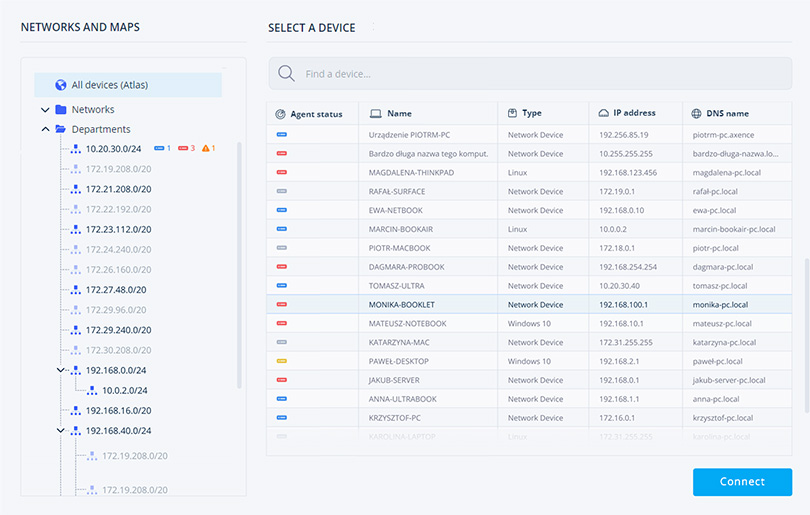The width and height of the screenshot is (810, 515).
Task: Select the ANNA-ULTRABOOK device name
Action: [x=402, y=399]
